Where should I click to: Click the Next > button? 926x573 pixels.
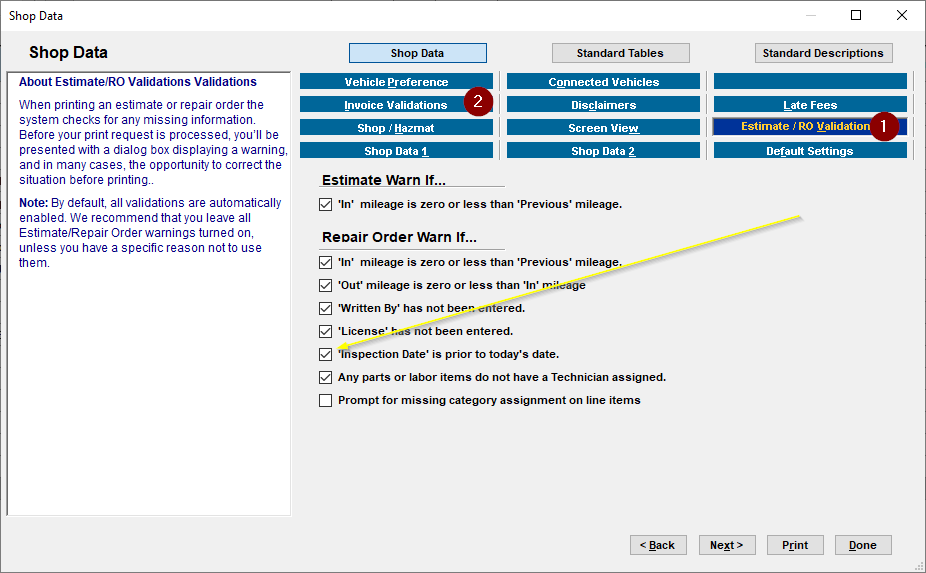[727, 545]
